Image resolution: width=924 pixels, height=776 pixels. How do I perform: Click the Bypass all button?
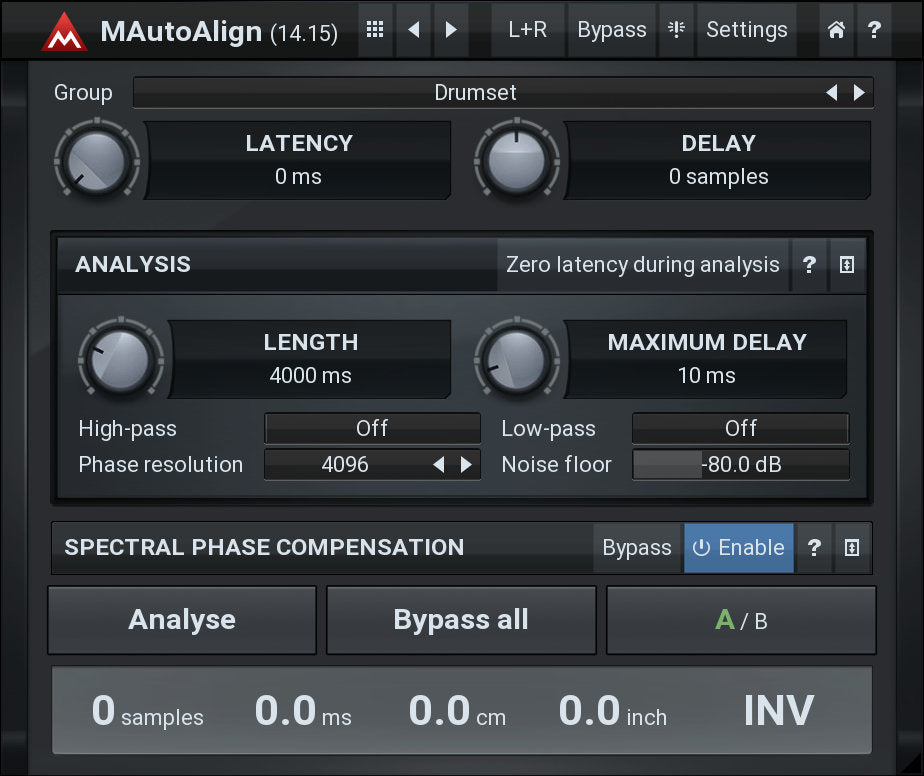(x=461, y=620)
